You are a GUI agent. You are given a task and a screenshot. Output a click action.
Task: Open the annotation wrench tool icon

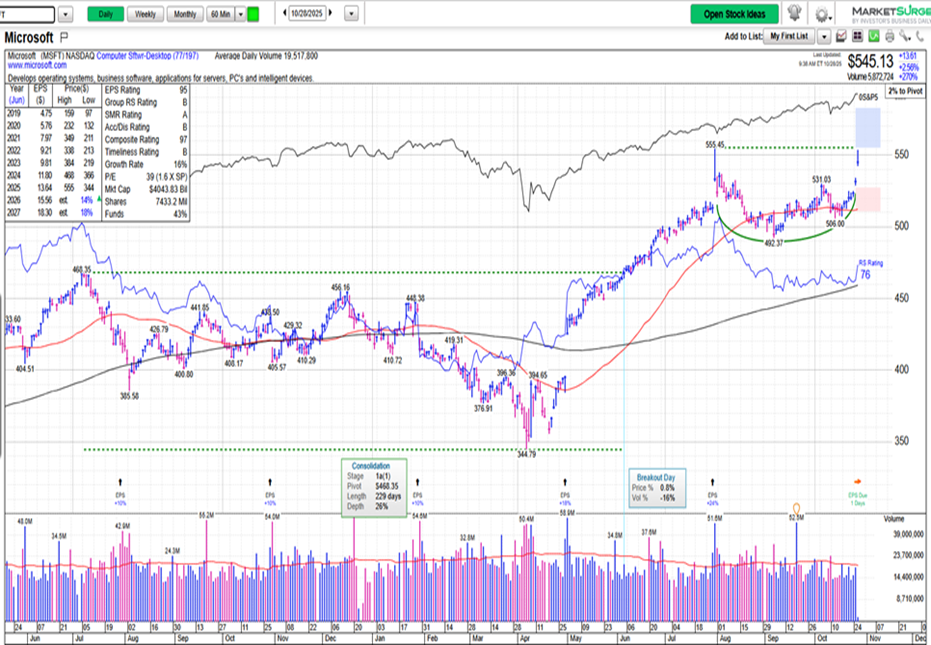904,36
